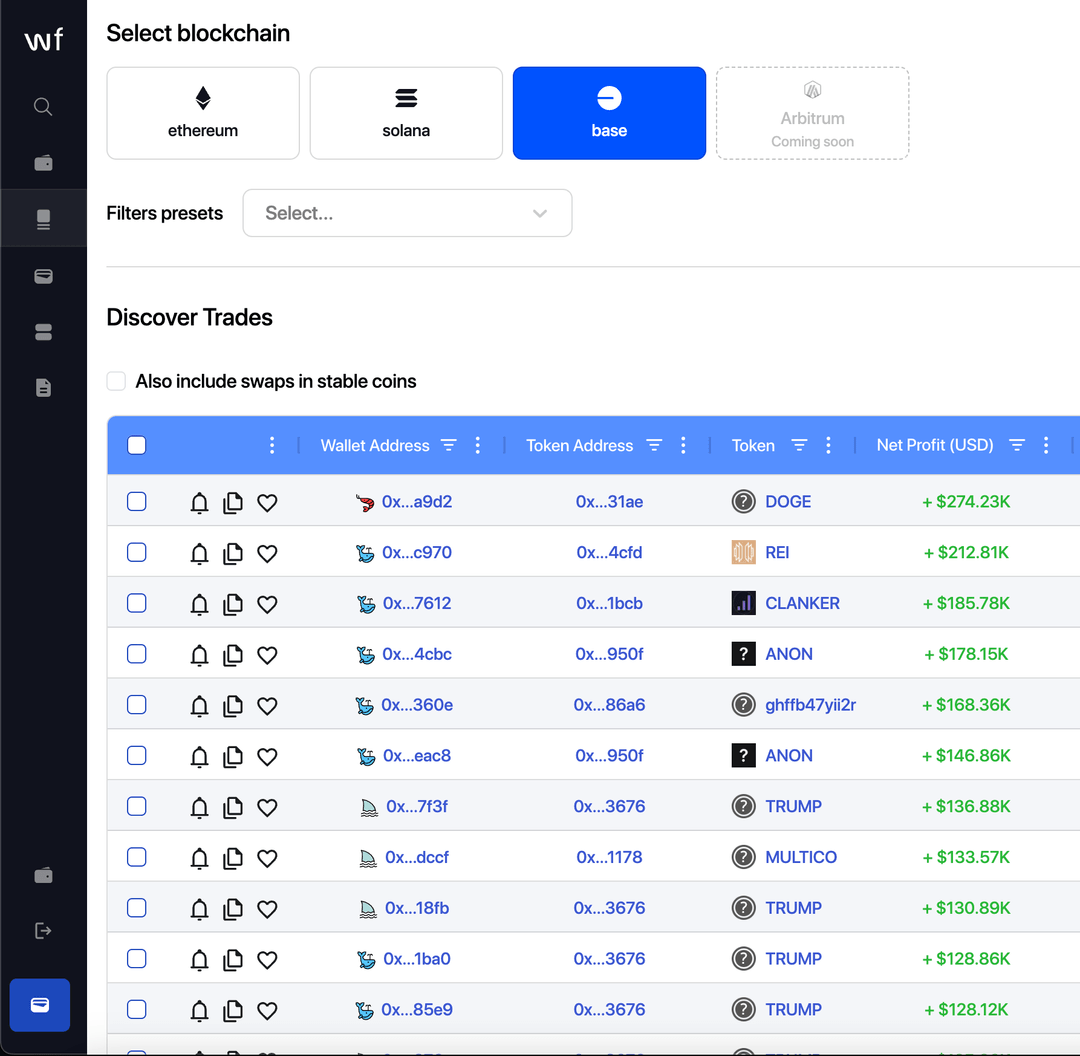Select all rows with the header checkbox
This screenshot has width=1080, height=1056.
[x=136, y=446]
